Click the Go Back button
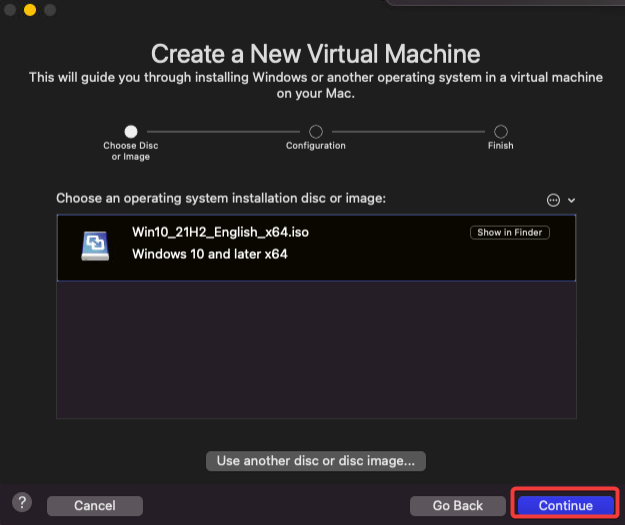The height and width of the screenshot is (525, 625). (458, 505)
